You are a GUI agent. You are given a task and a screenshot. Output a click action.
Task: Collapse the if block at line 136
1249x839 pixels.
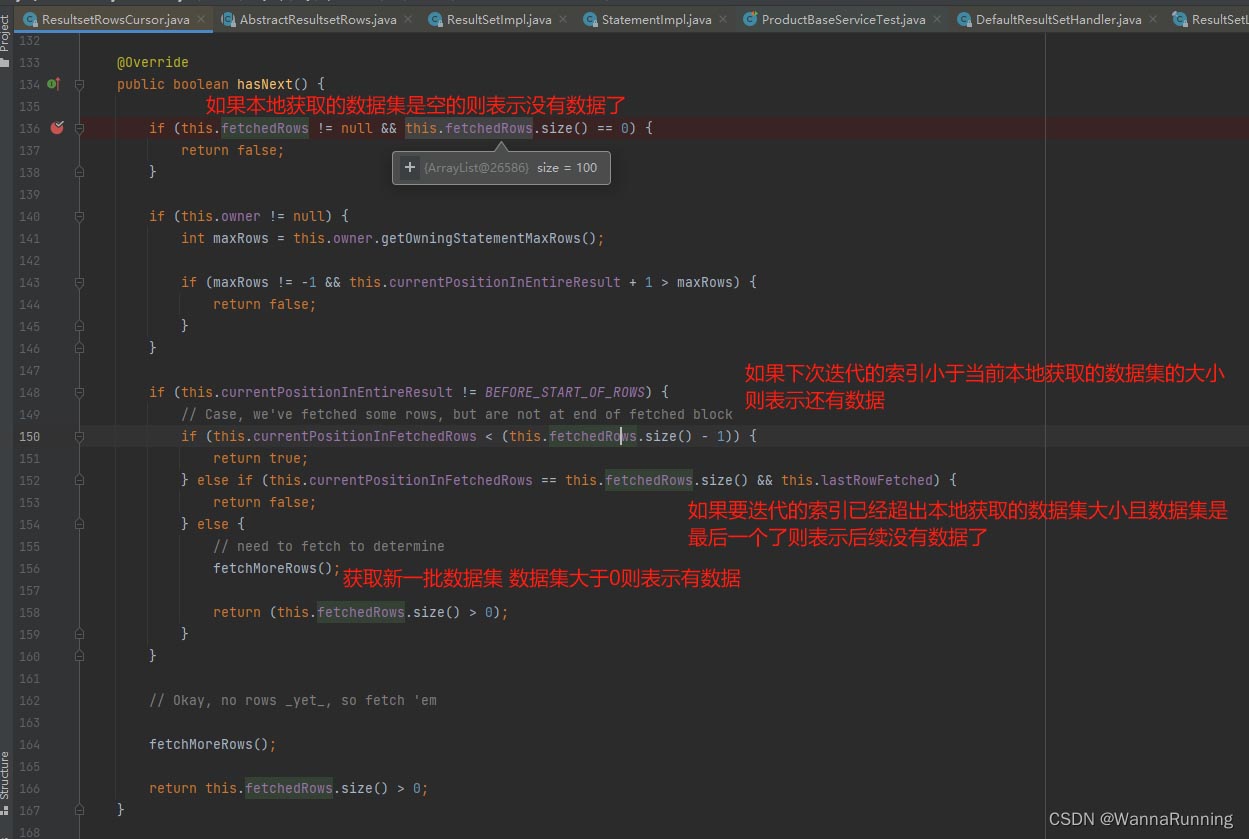(79, 128)
